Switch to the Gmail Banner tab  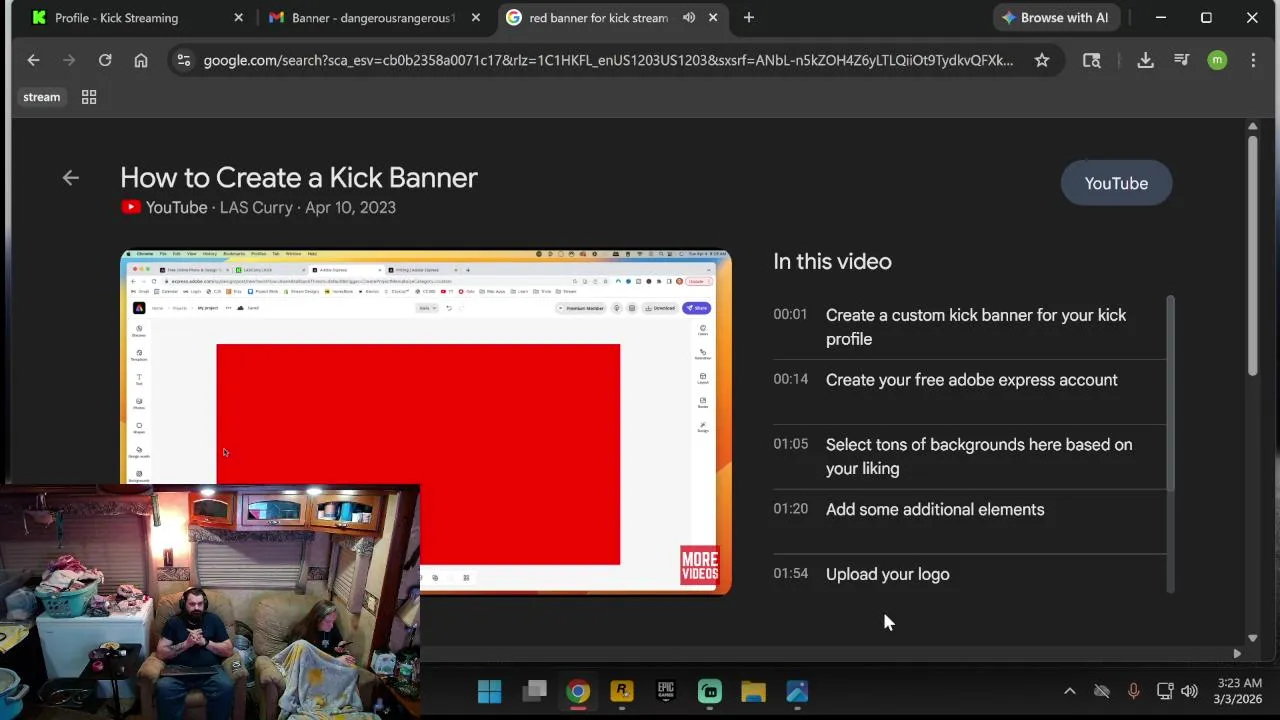click(x=374, y=18)
